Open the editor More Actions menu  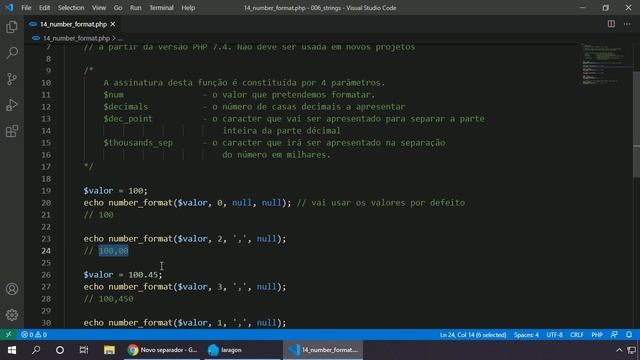627,24
